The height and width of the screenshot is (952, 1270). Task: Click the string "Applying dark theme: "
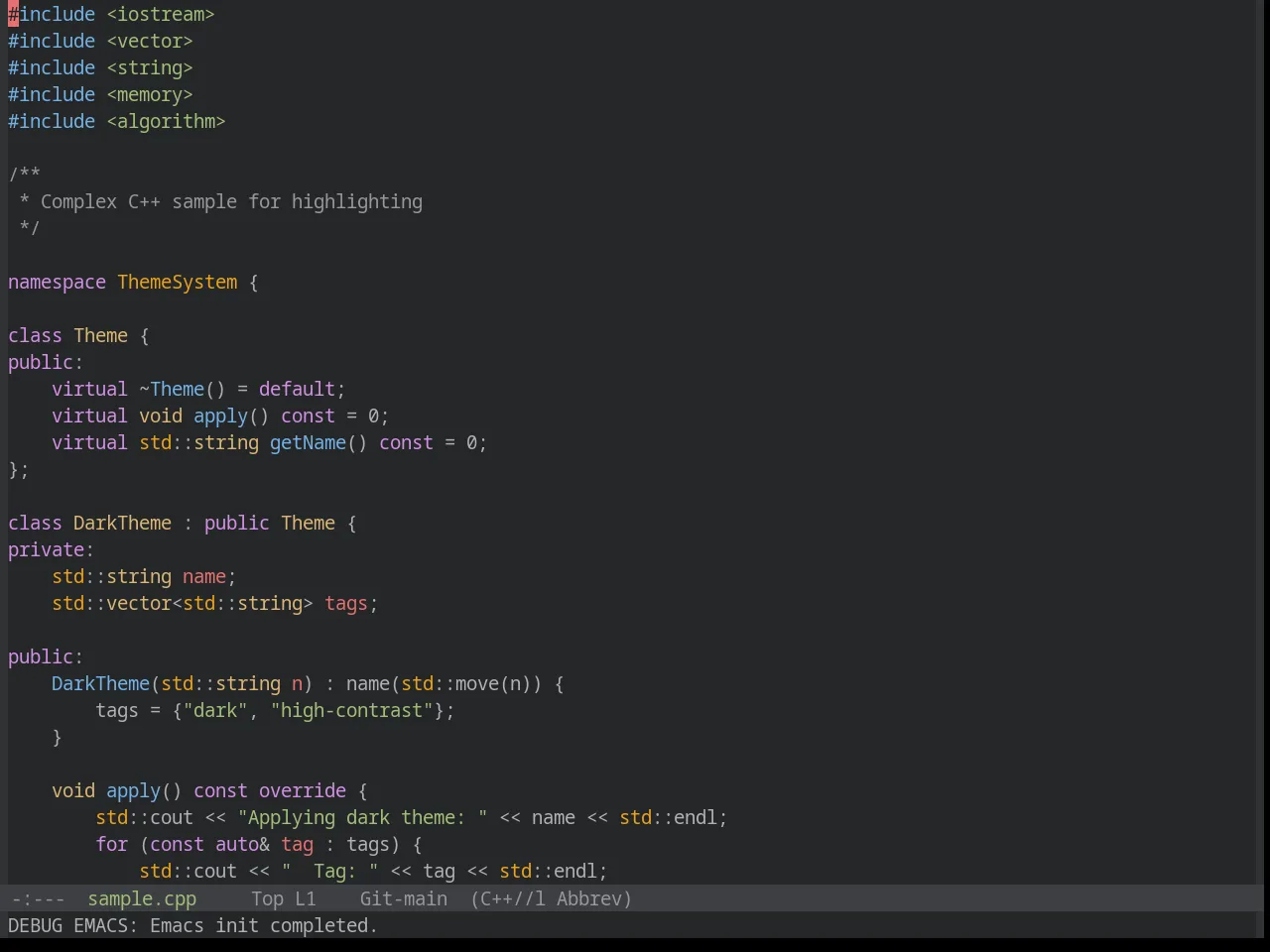[362, 817]
